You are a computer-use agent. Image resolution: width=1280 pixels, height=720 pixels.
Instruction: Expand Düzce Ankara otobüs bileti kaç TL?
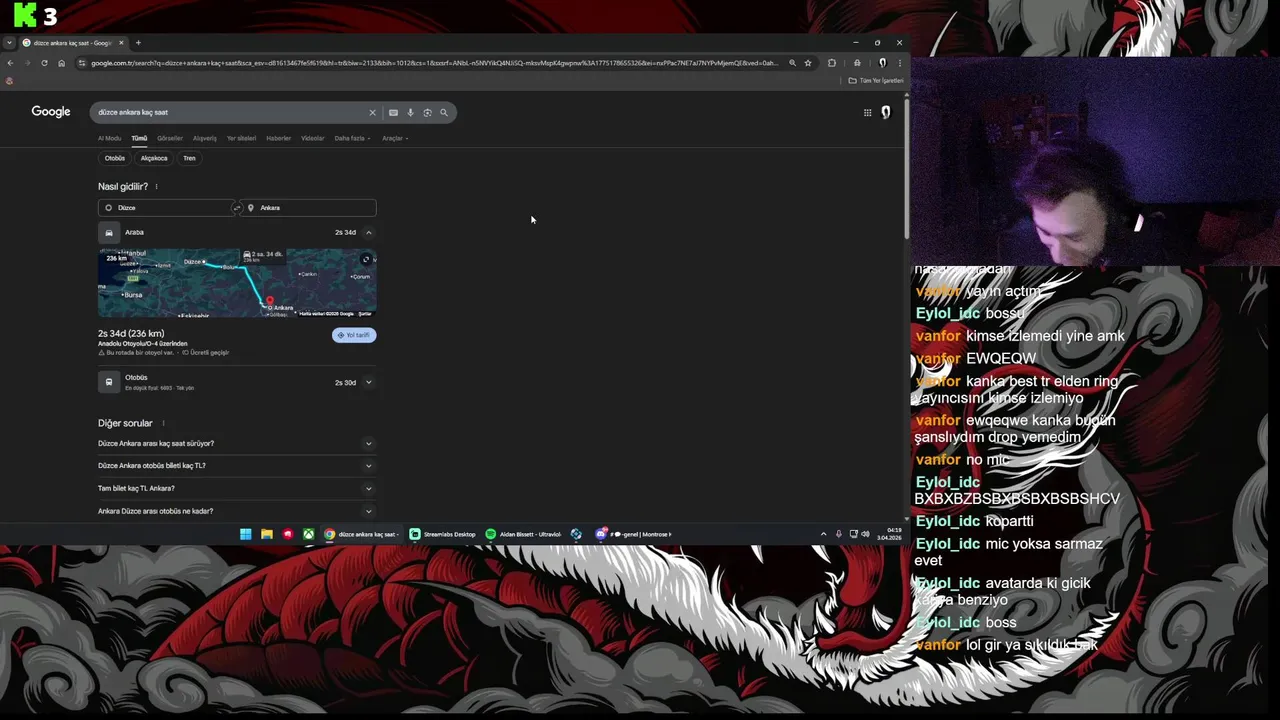(x=237, y=466)
